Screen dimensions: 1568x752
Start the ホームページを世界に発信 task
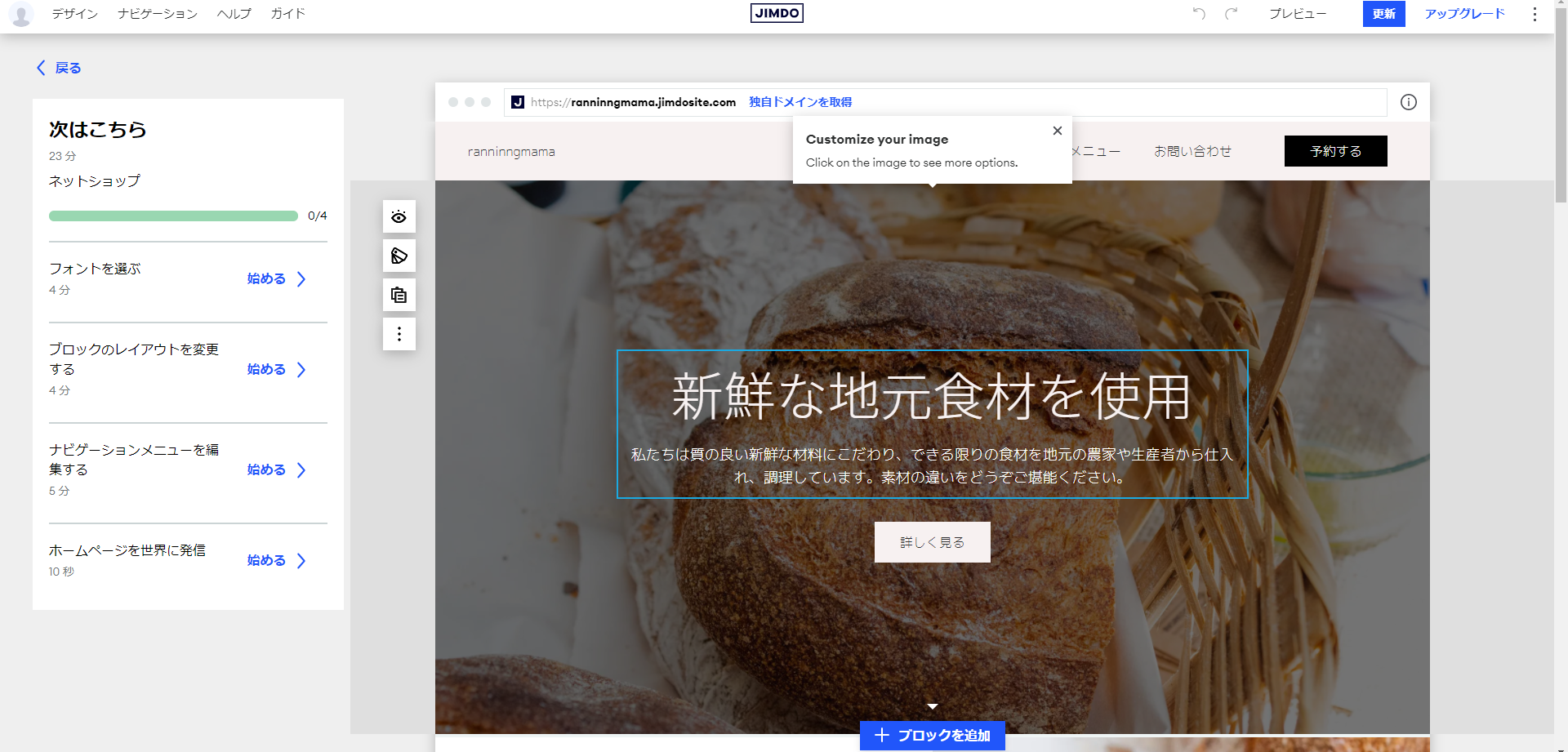click(x=276, y=560)
